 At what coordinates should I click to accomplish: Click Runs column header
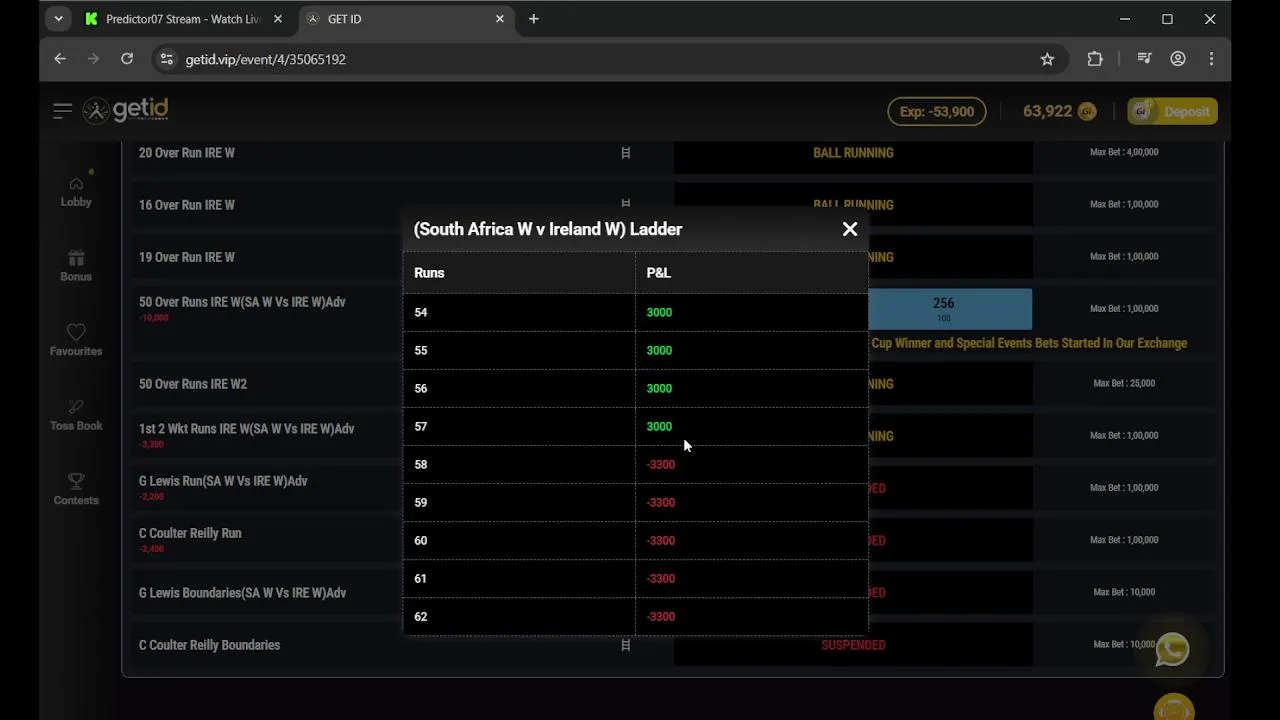429,273
